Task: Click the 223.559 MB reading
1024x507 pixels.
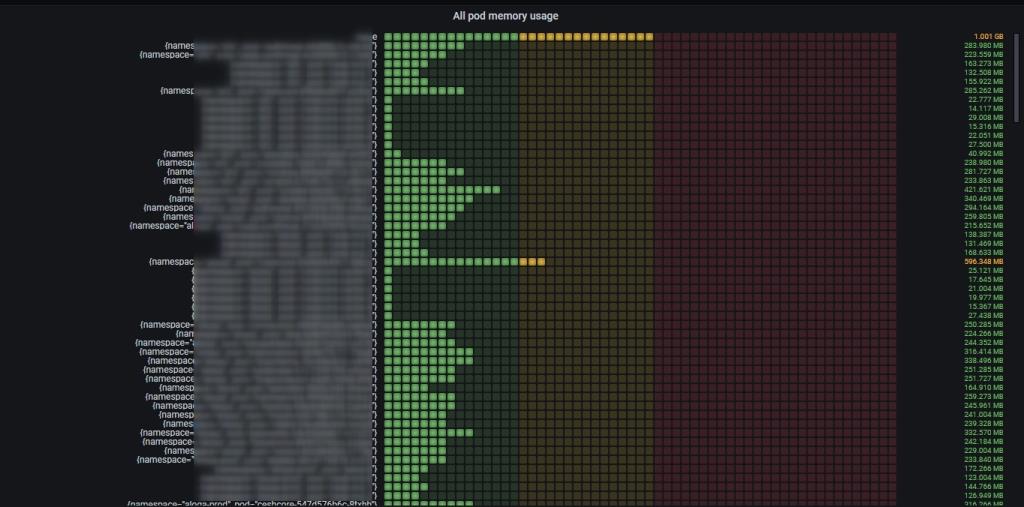Action: pyautogui.click(x=984, y=55)
